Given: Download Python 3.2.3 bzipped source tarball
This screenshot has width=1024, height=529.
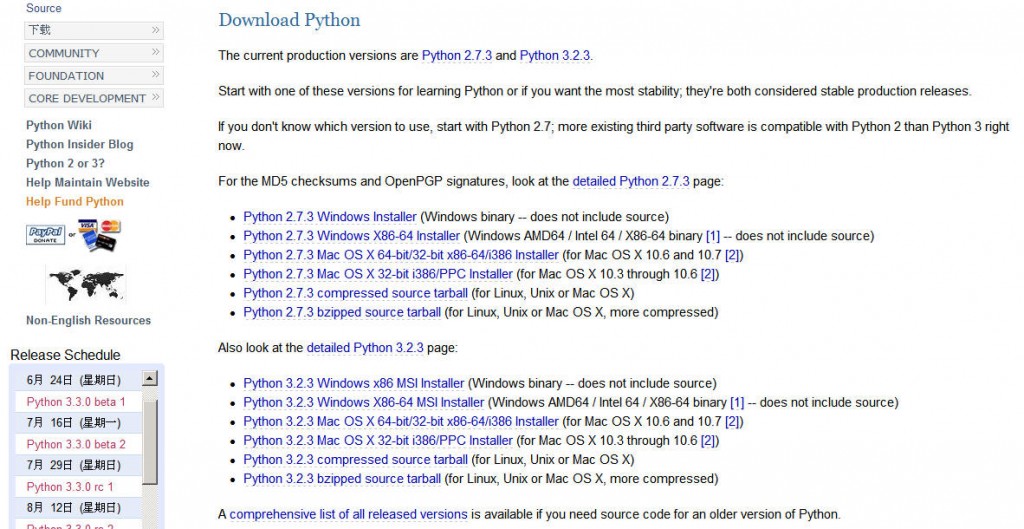Looking at the screenshot, I should point(342,479).
